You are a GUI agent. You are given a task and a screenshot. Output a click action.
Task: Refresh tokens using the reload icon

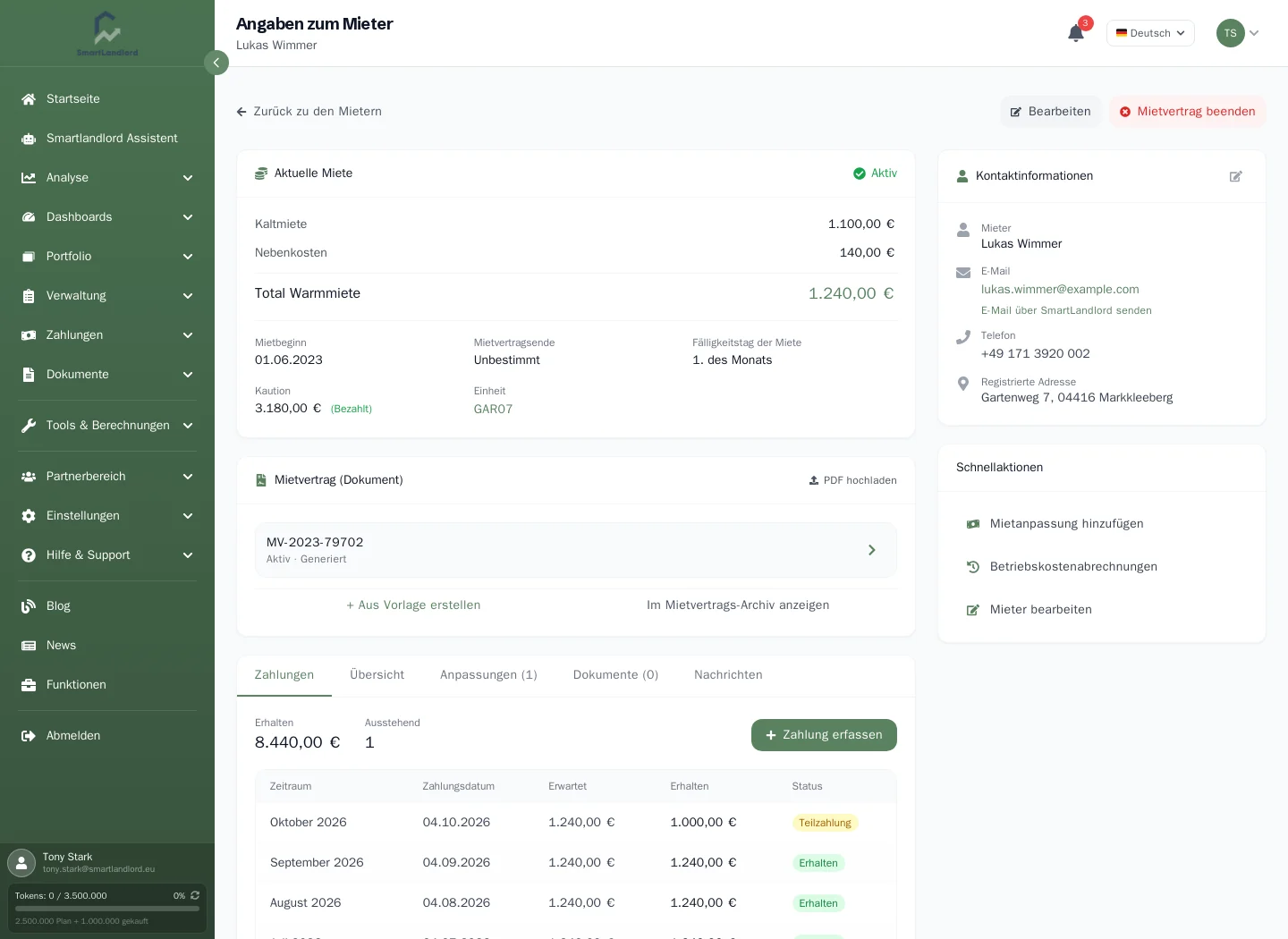pyautogui.click(x=195, y=895)
